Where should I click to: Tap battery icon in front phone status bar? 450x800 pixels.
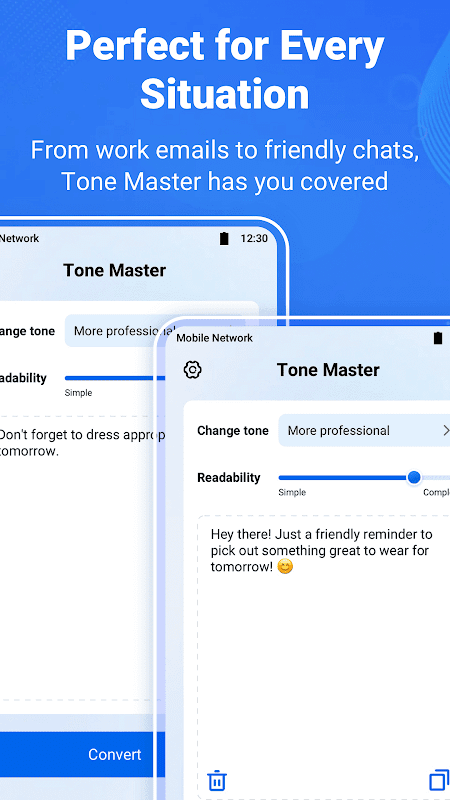(x=438, y=338)
